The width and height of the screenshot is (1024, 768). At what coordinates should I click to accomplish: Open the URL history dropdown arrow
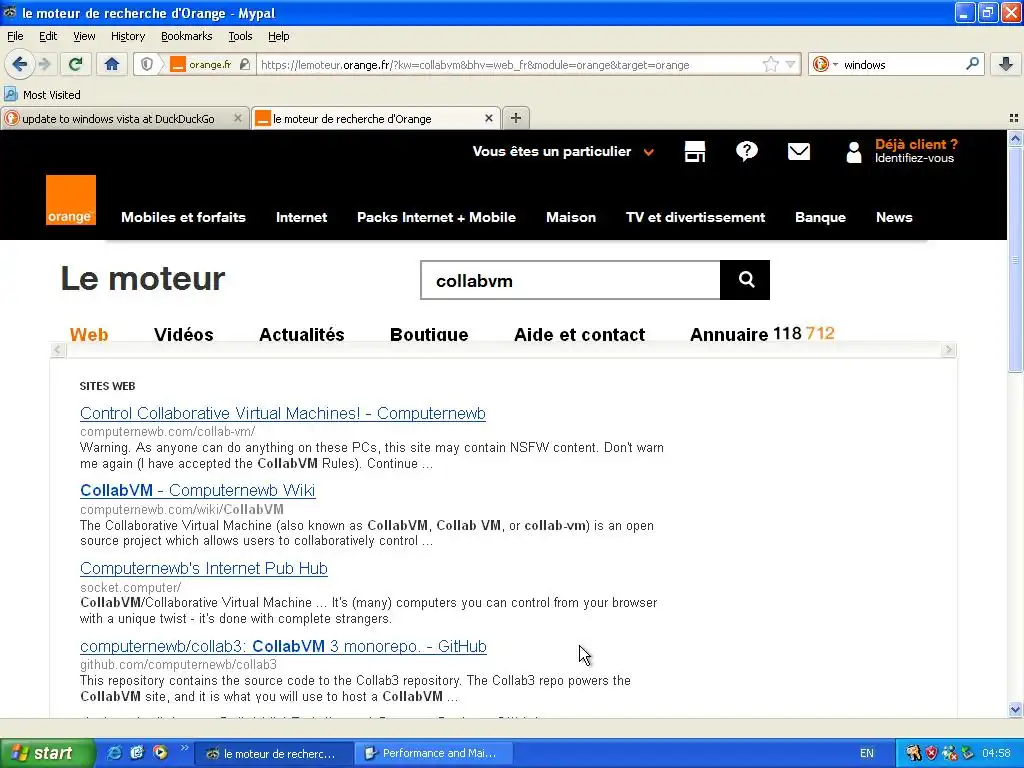[x=790, y=64]
